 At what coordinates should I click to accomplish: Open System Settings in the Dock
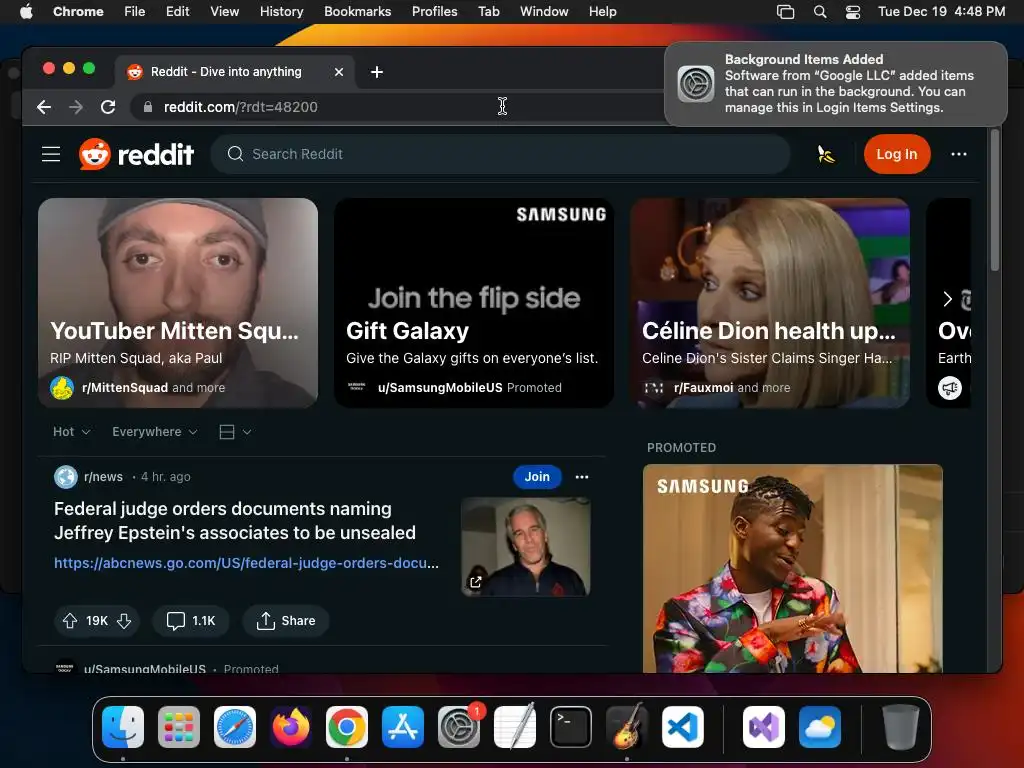459,727
